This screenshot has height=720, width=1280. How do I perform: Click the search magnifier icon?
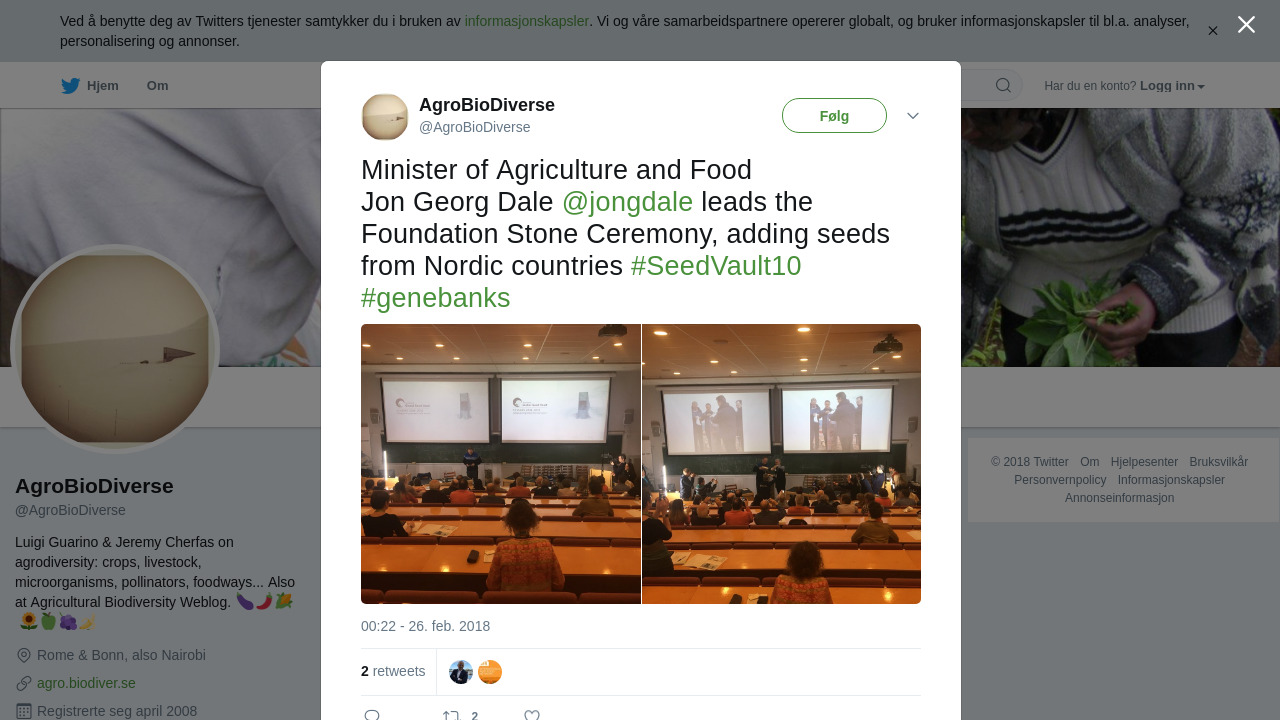click(x=1003, y=86)
